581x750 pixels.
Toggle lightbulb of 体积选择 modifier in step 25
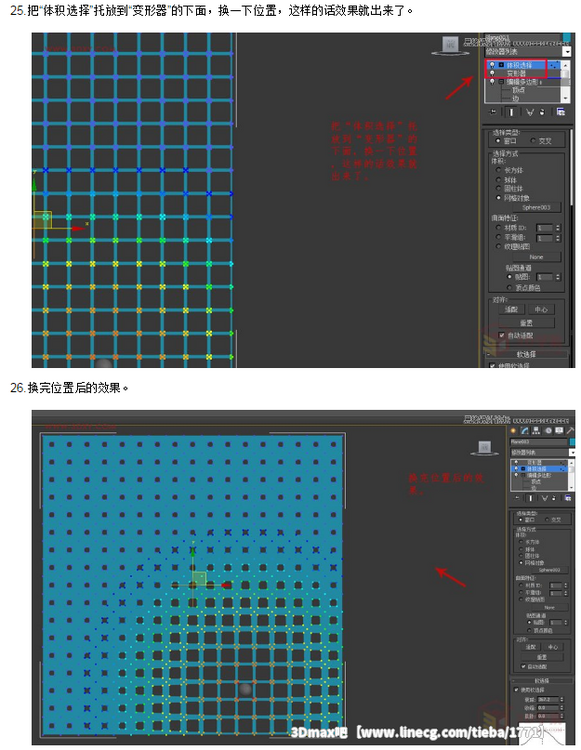tap(492, 65)
